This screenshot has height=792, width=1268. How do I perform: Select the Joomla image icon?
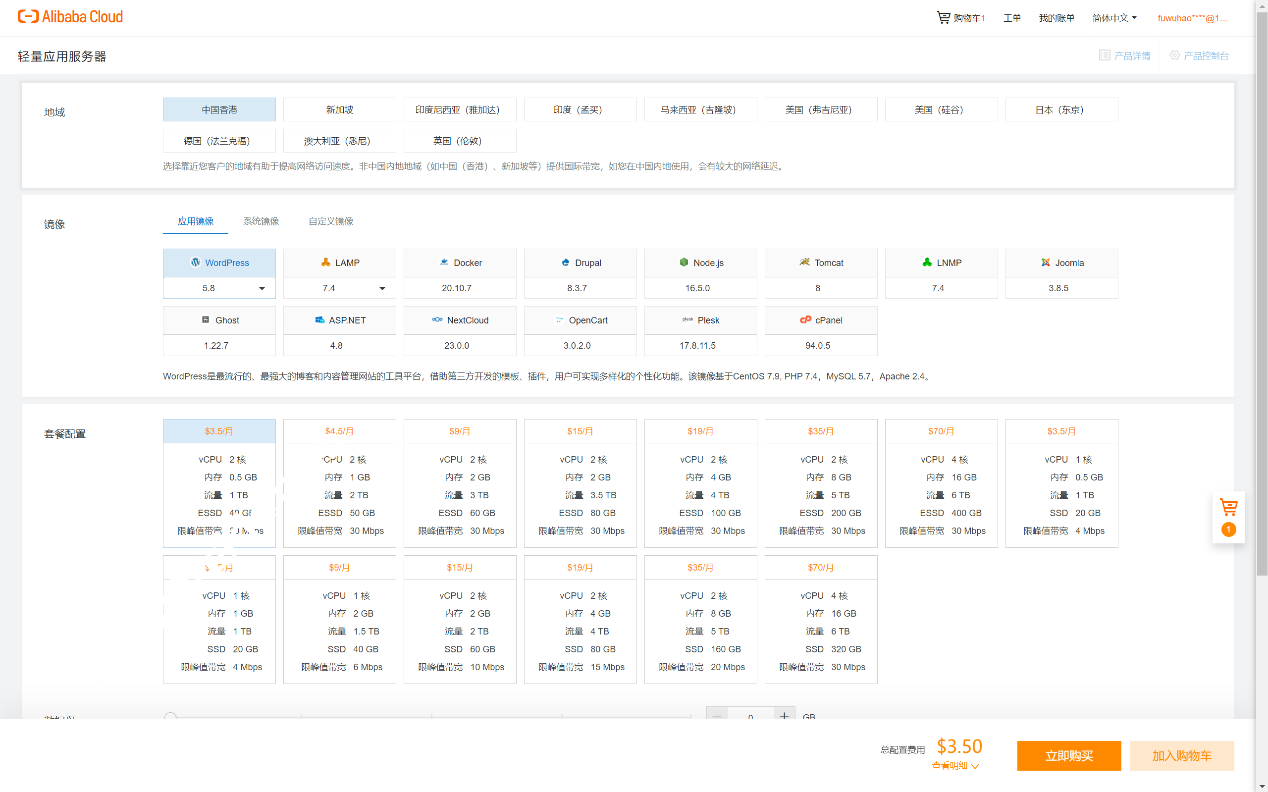tap(1045, 262)
